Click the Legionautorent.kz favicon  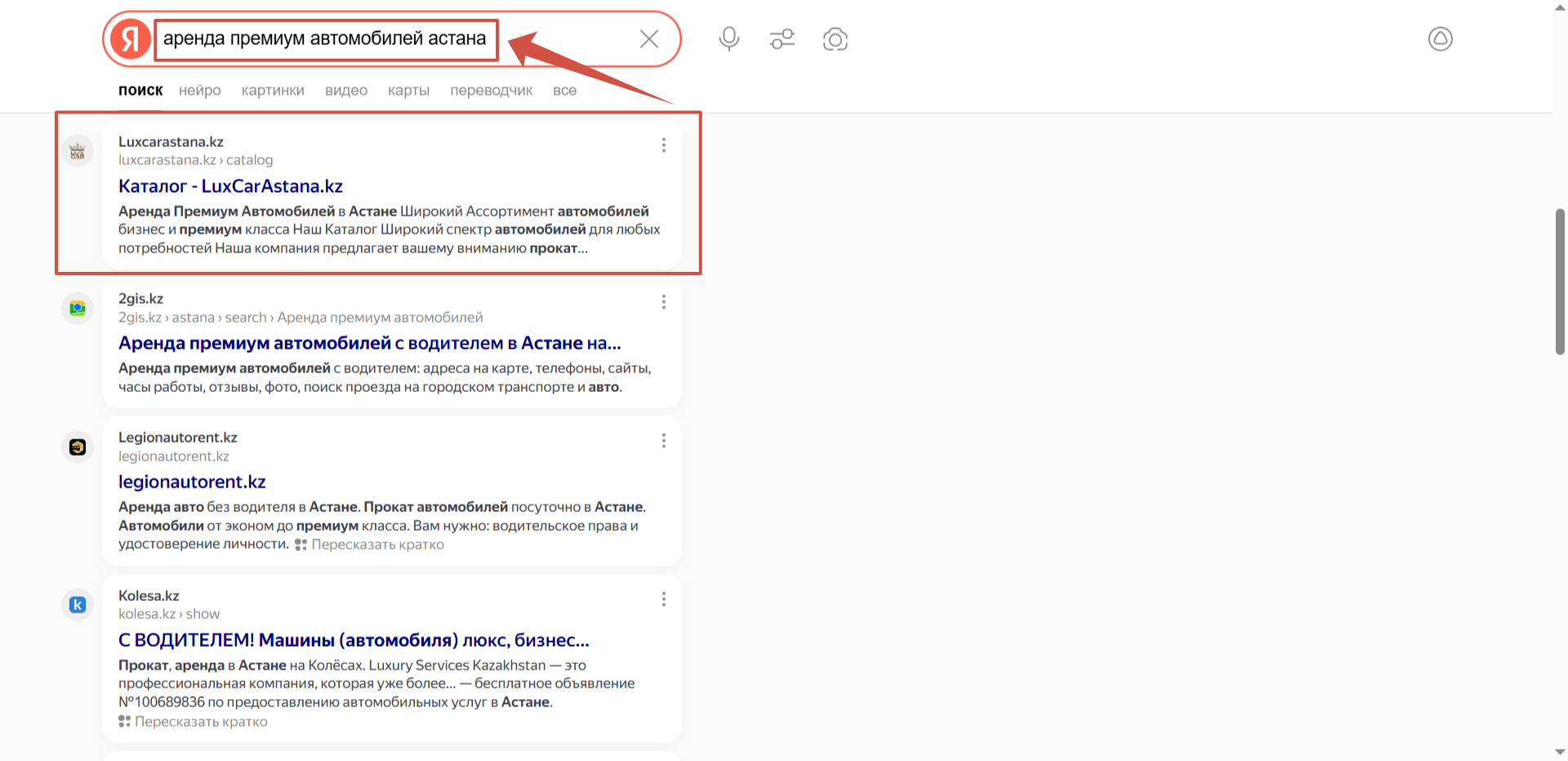pyautogui.click(x=78, y=447)
